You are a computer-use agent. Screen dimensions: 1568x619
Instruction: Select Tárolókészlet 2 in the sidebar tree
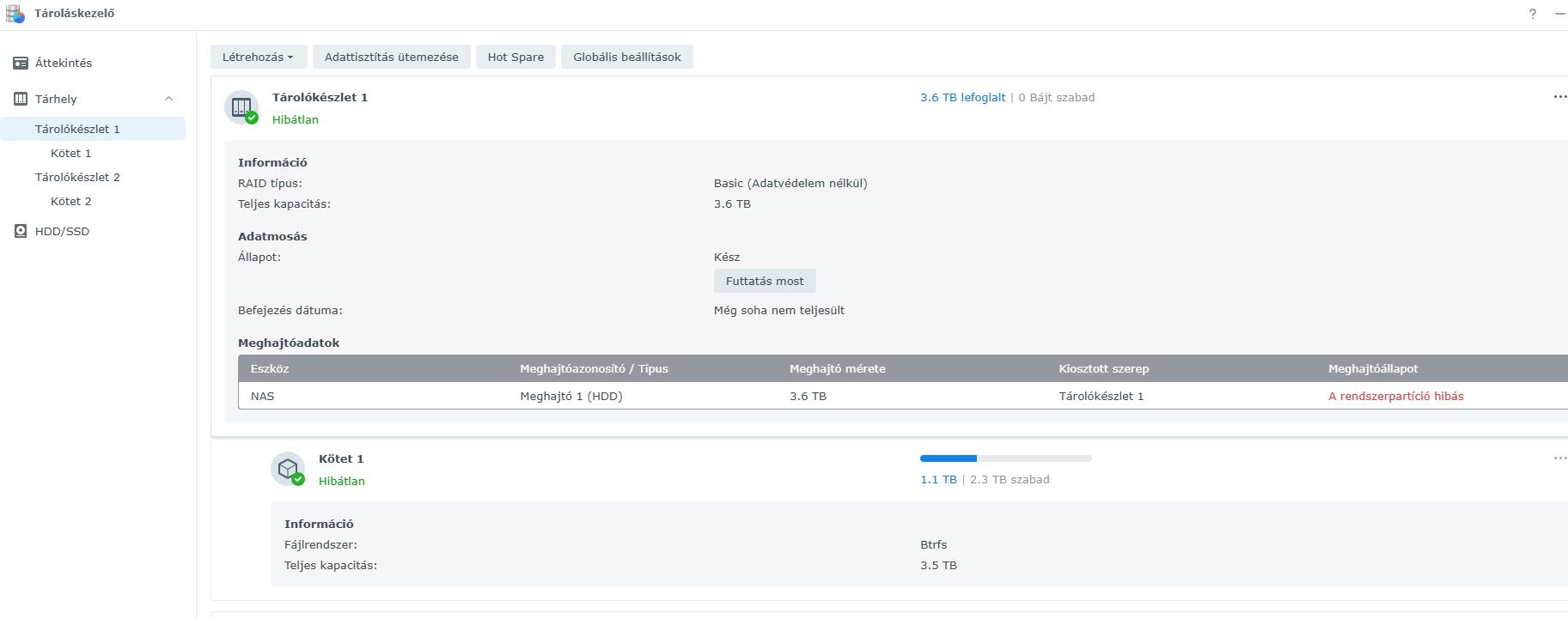coord(77,178)
